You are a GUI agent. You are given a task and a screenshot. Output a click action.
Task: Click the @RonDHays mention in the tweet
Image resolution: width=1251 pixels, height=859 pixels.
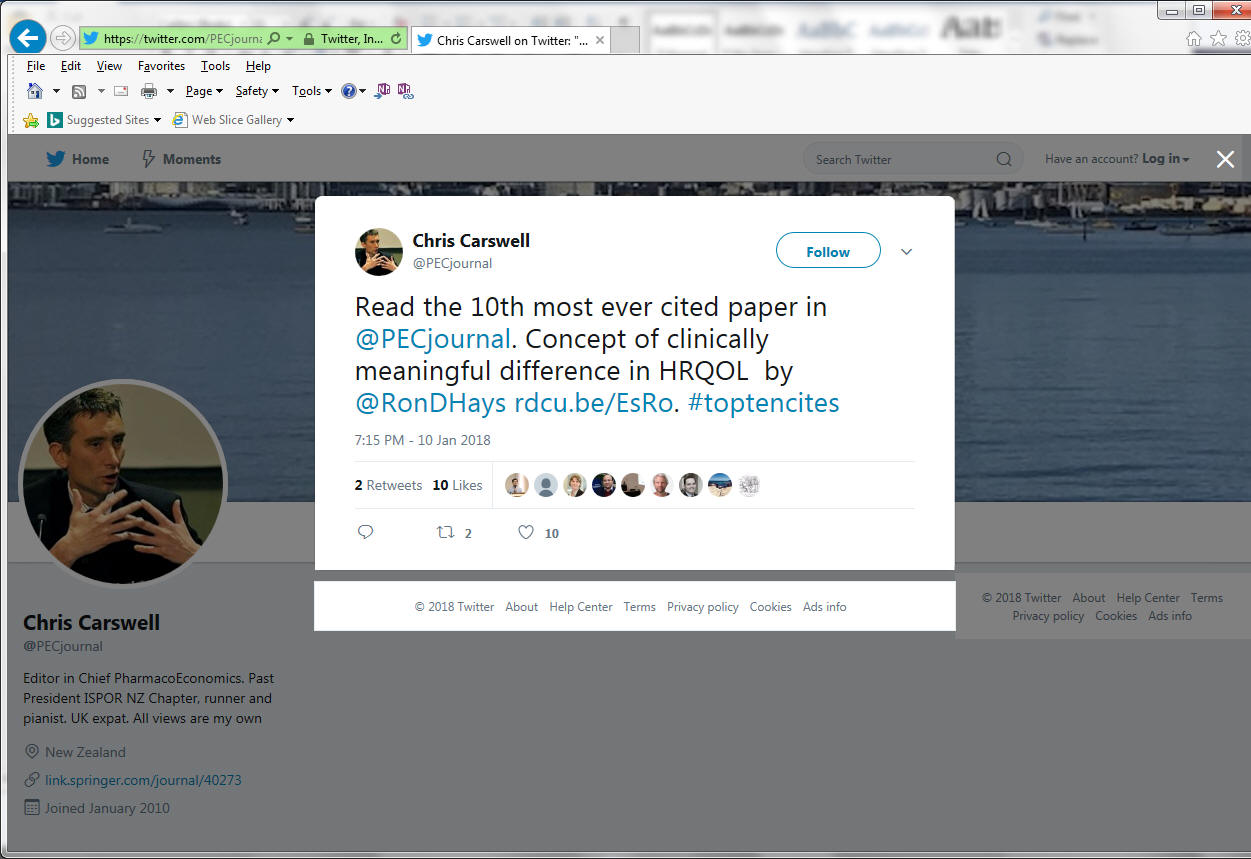(x=431, y=403)
